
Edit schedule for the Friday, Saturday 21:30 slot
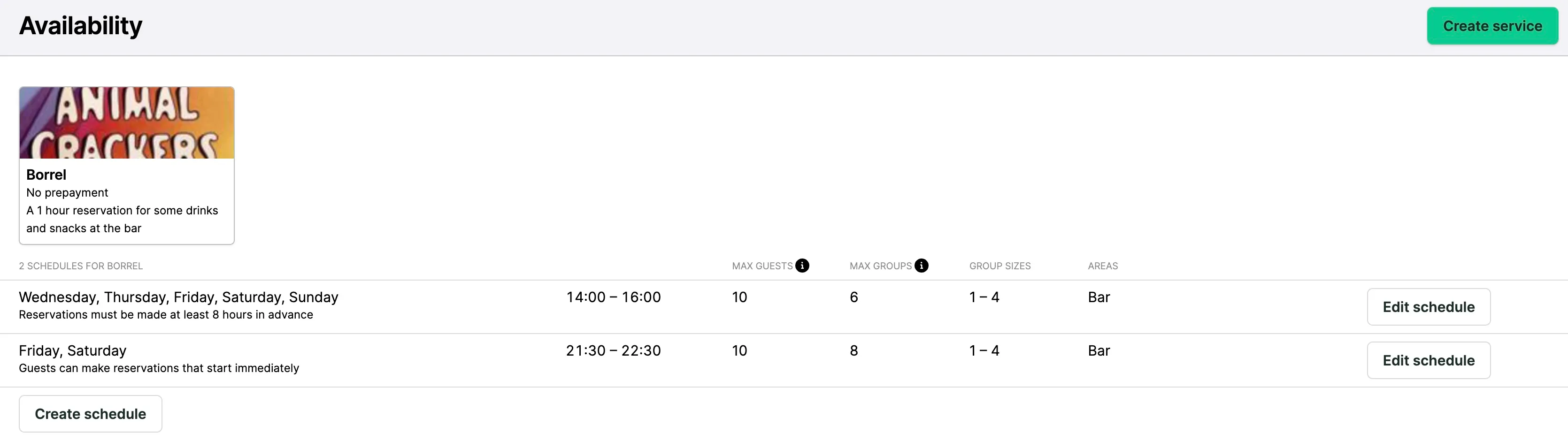pyautogui.click(x=1429, y=360)
